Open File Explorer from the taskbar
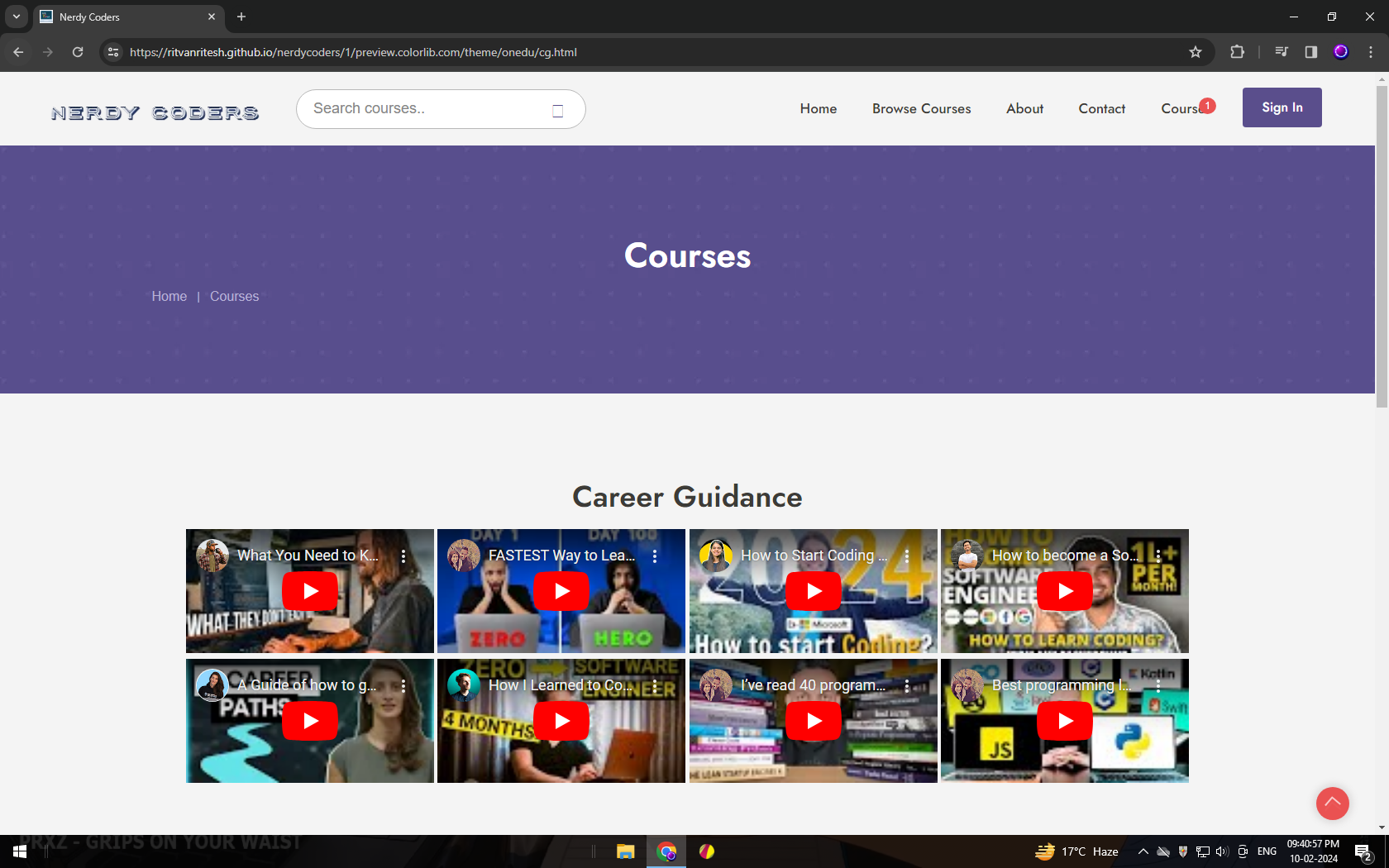 [x=626, y=851]
